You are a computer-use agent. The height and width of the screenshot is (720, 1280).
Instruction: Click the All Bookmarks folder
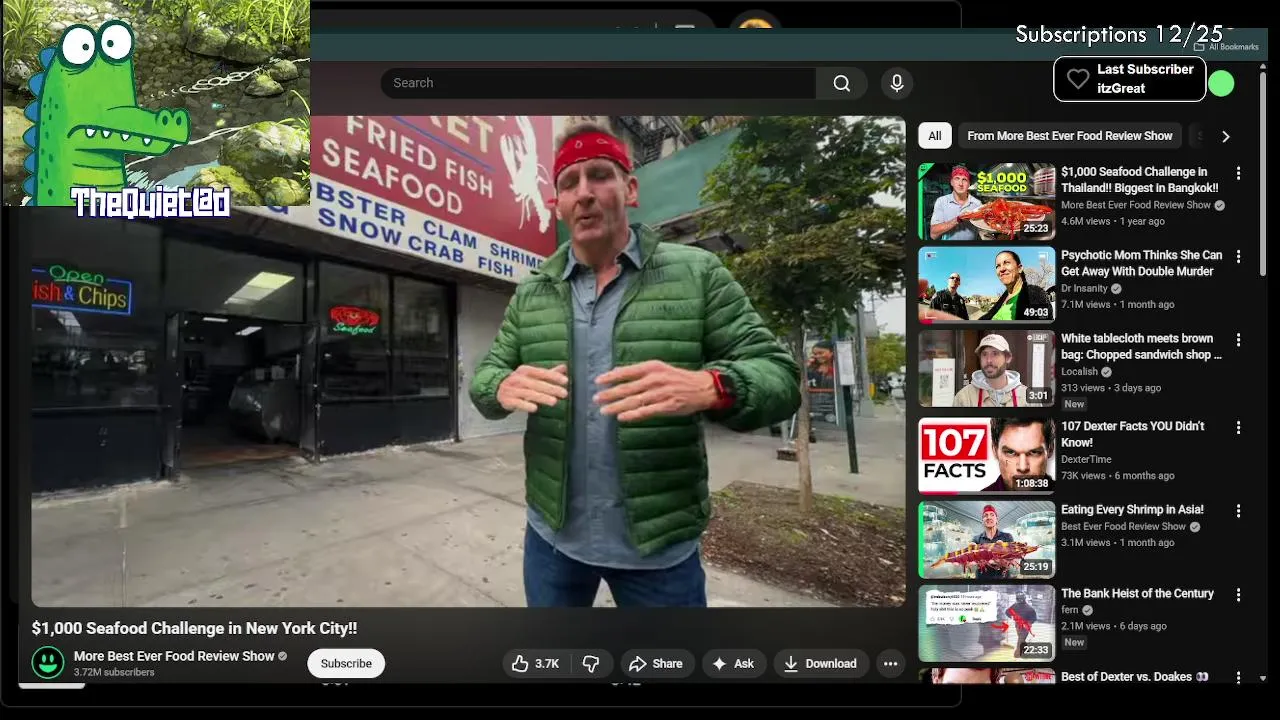coord(1226,47)
